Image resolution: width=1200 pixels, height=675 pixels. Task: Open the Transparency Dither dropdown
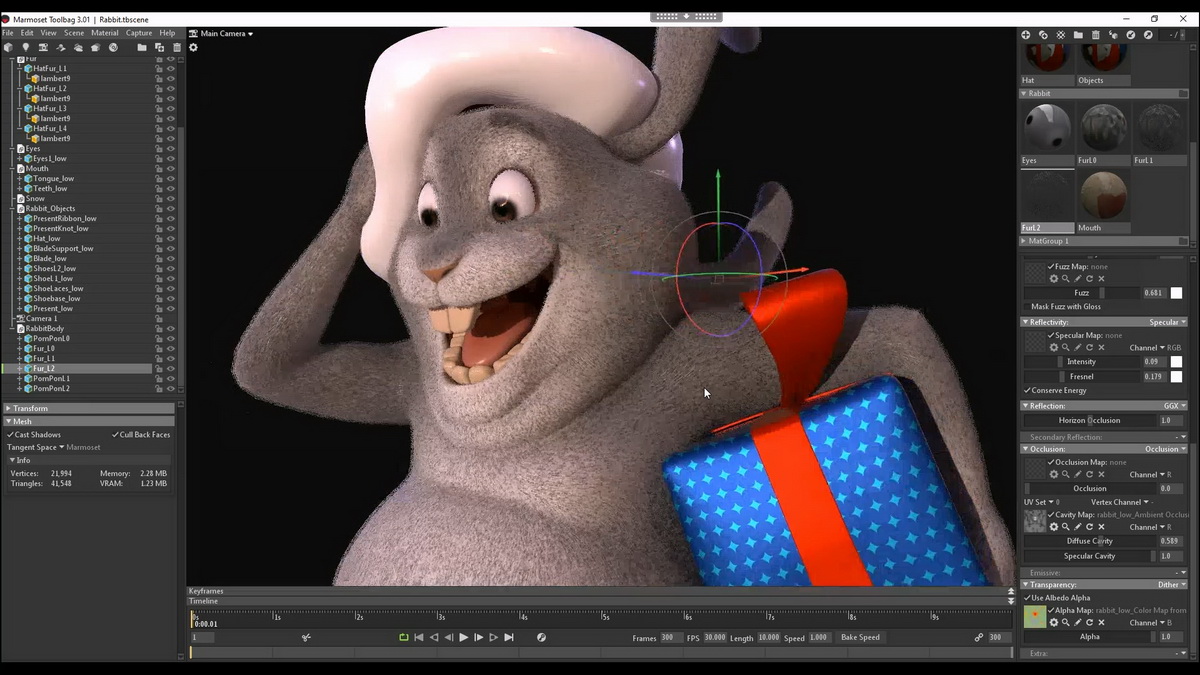[1172, 585]
